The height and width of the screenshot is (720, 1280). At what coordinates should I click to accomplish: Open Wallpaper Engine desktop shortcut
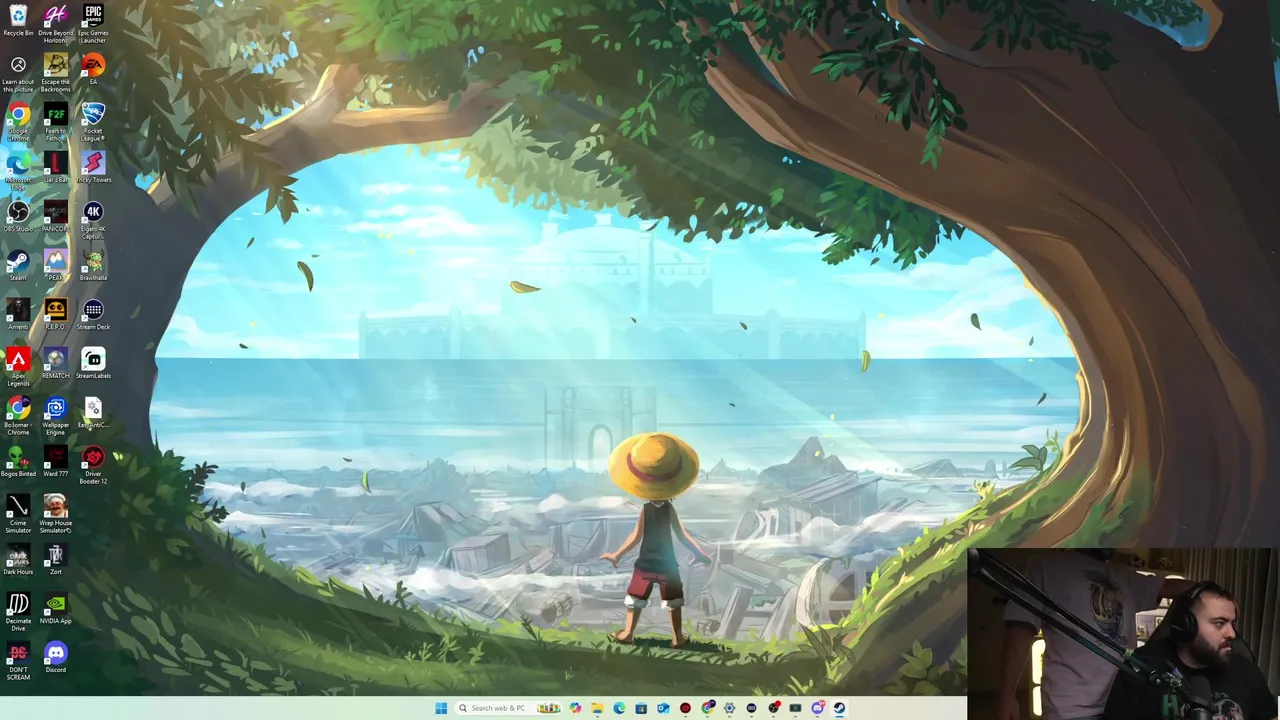pos(56,416)
